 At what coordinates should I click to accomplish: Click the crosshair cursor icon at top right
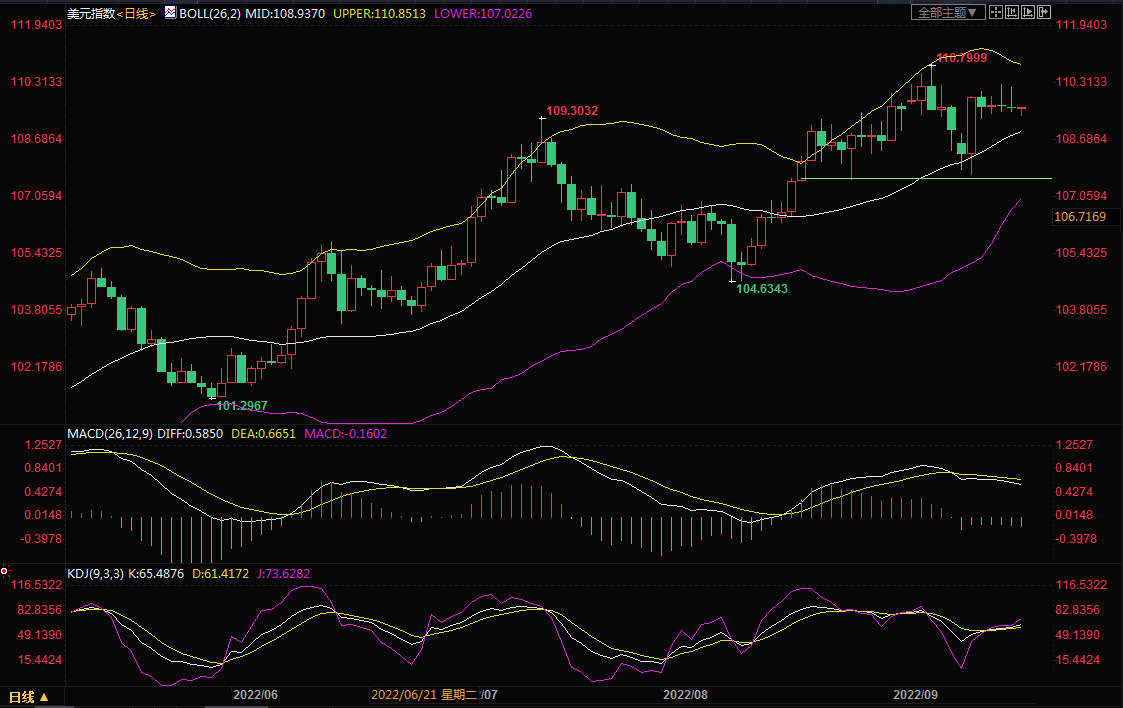pos(995,12)
